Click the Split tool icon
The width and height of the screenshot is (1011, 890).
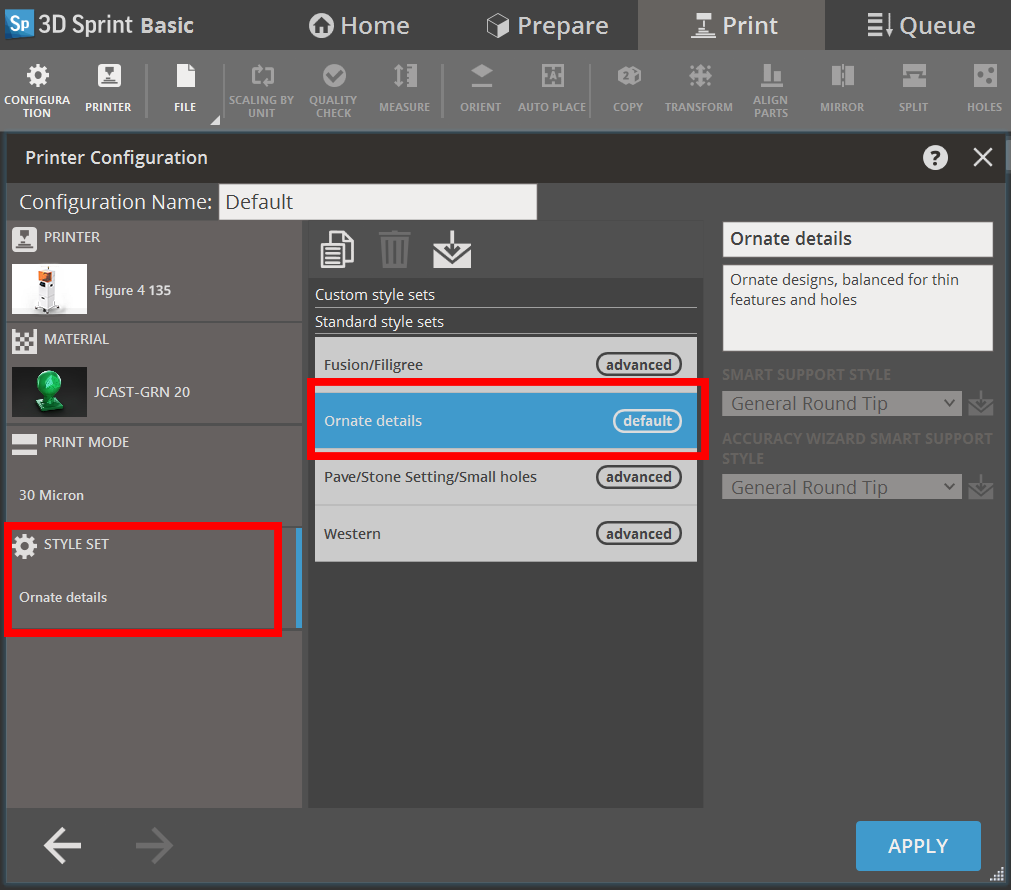point(912,88)
